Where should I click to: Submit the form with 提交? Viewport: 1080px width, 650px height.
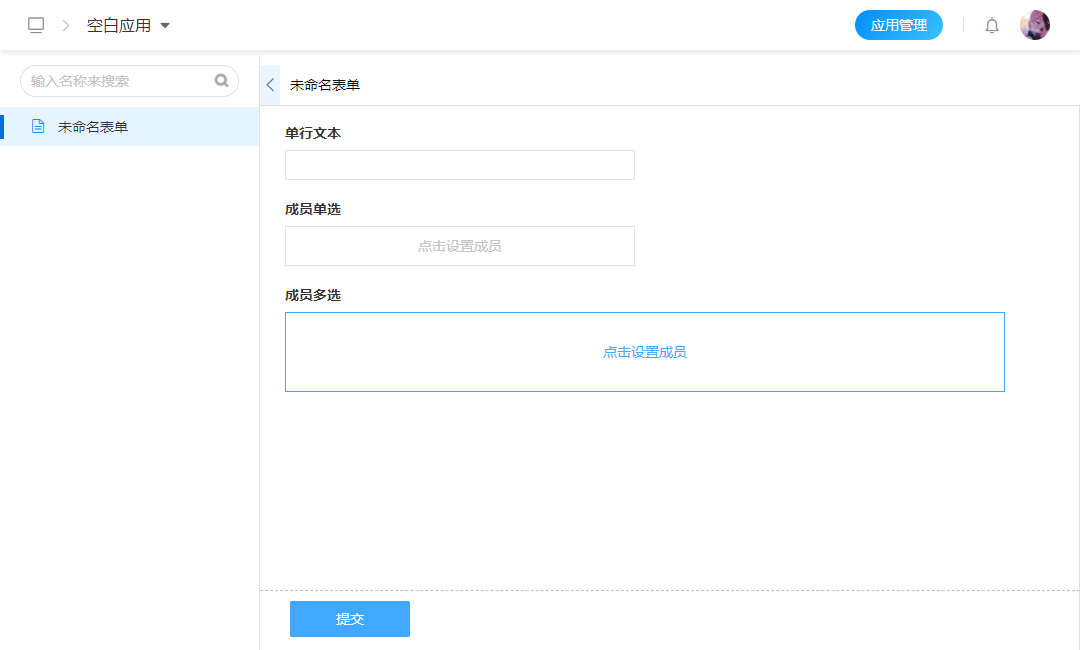click(349, 619)
